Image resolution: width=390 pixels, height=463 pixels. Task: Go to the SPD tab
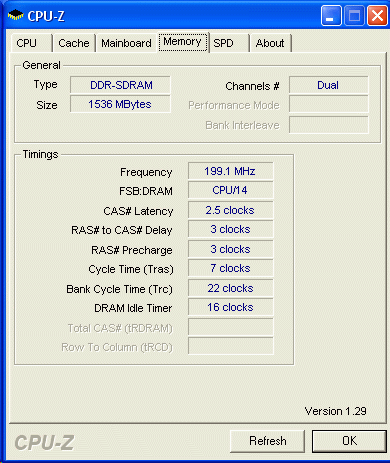(x=229, y=43)
